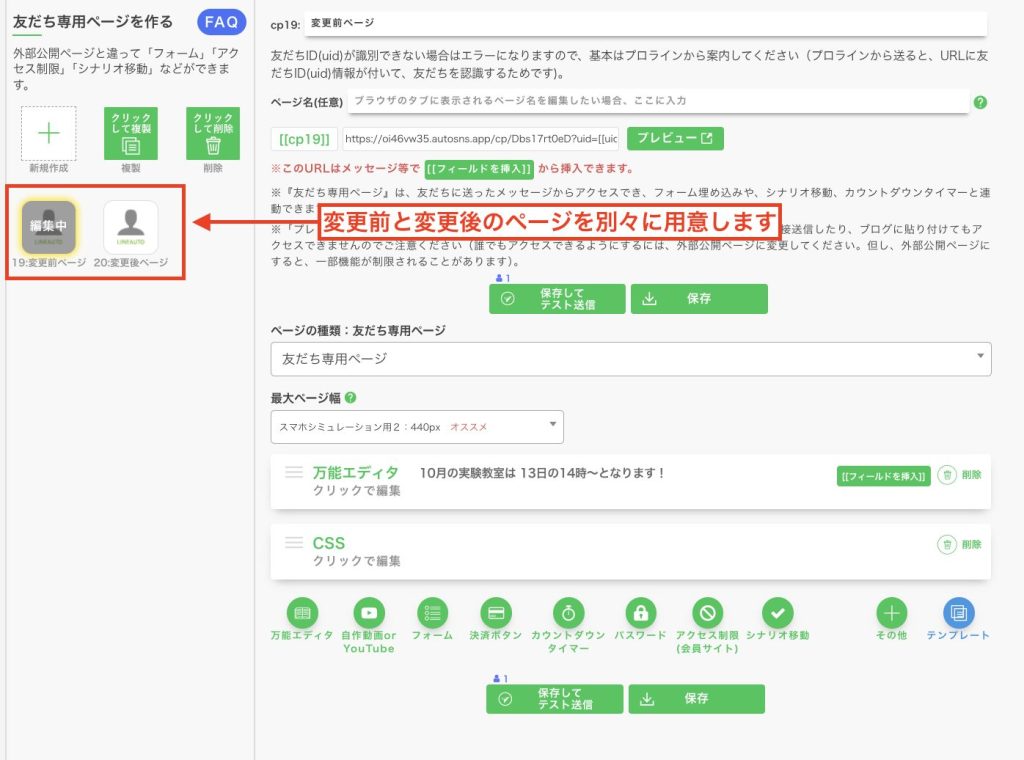The width and height of the screenshot is (1024, 760).
Task: Open the テンプレート icon
Action: tap(958, 612)
